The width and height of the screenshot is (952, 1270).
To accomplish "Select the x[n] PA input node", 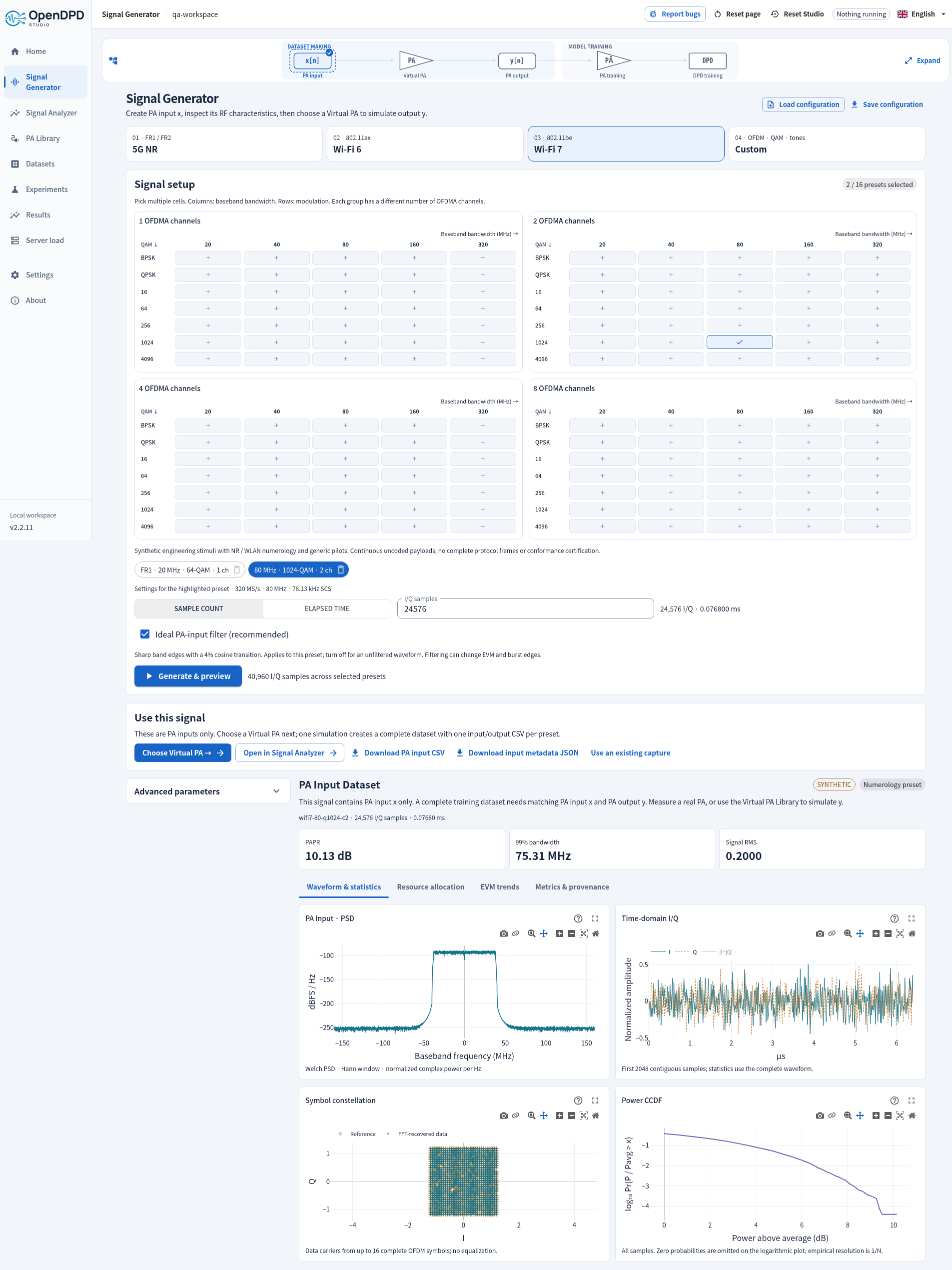I will pyautogui.click(x=312, y=60).
